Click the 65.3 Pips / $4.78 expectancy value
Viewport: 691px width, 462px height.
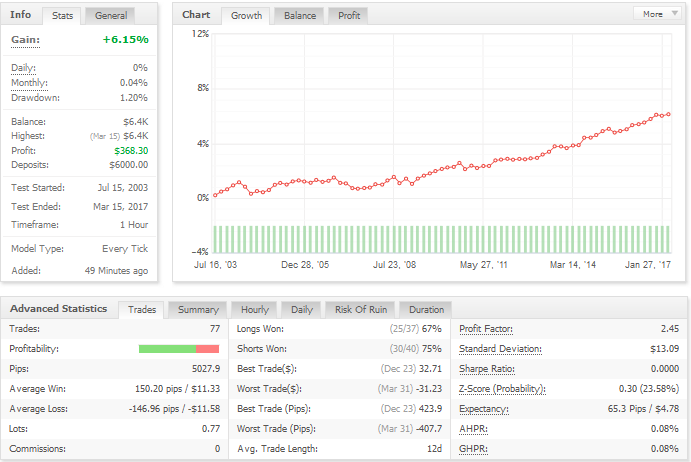pyautogui.click(x=643, y=409)
